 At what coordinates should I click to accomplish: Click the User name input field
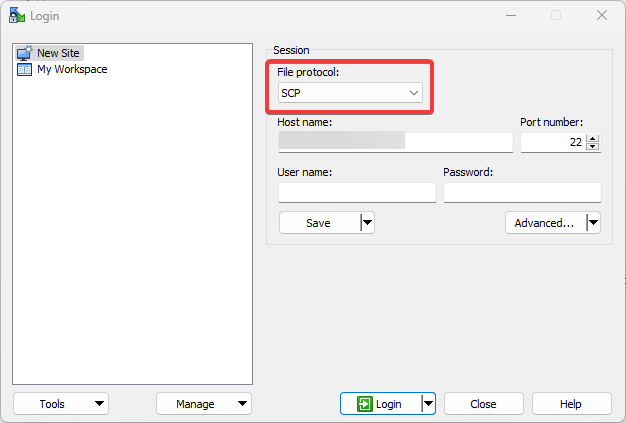pyautogui.click(x=357, y=192)
